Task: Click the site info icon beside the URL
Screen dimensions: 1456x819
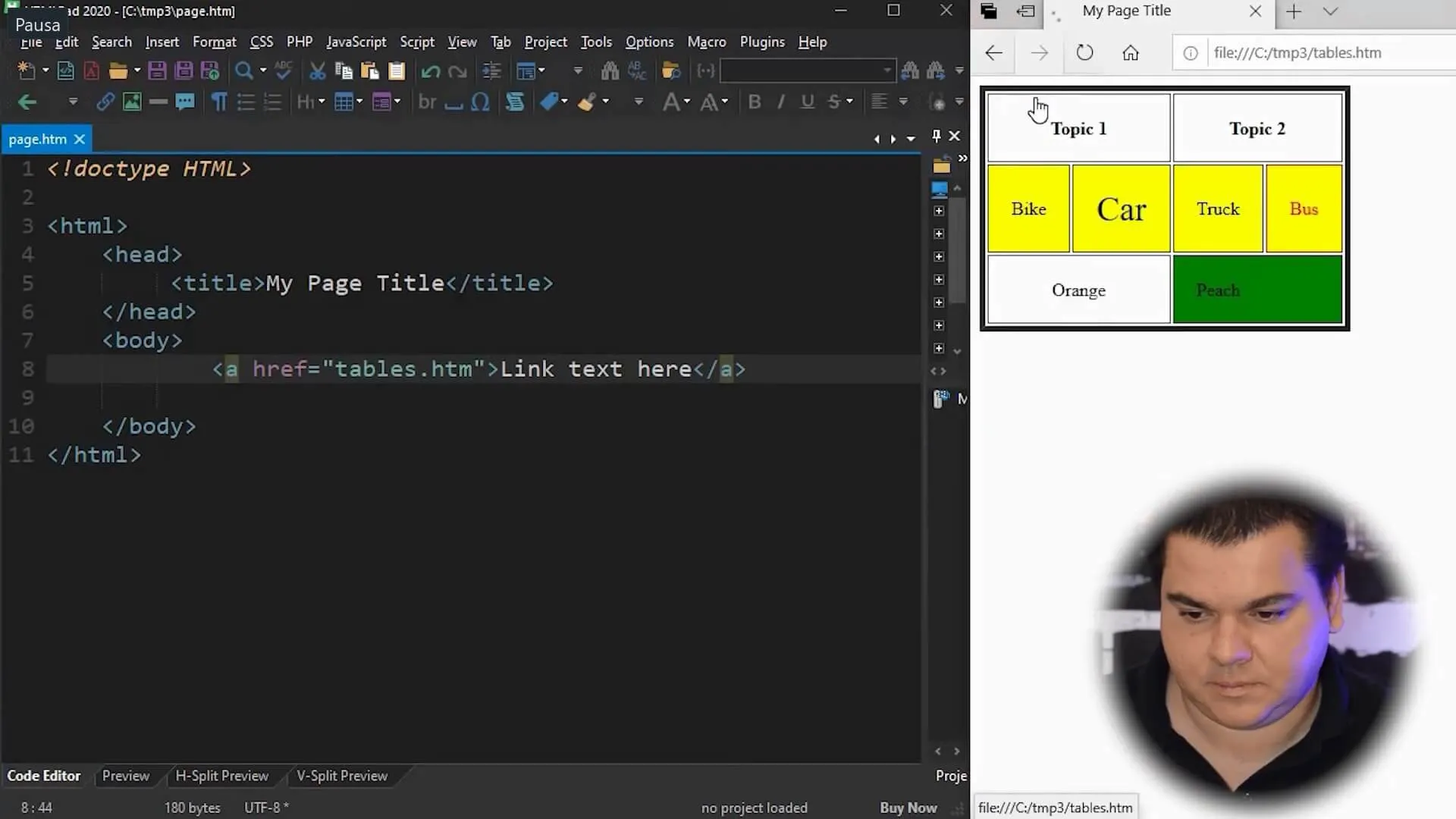Action: click(1191, 52)
